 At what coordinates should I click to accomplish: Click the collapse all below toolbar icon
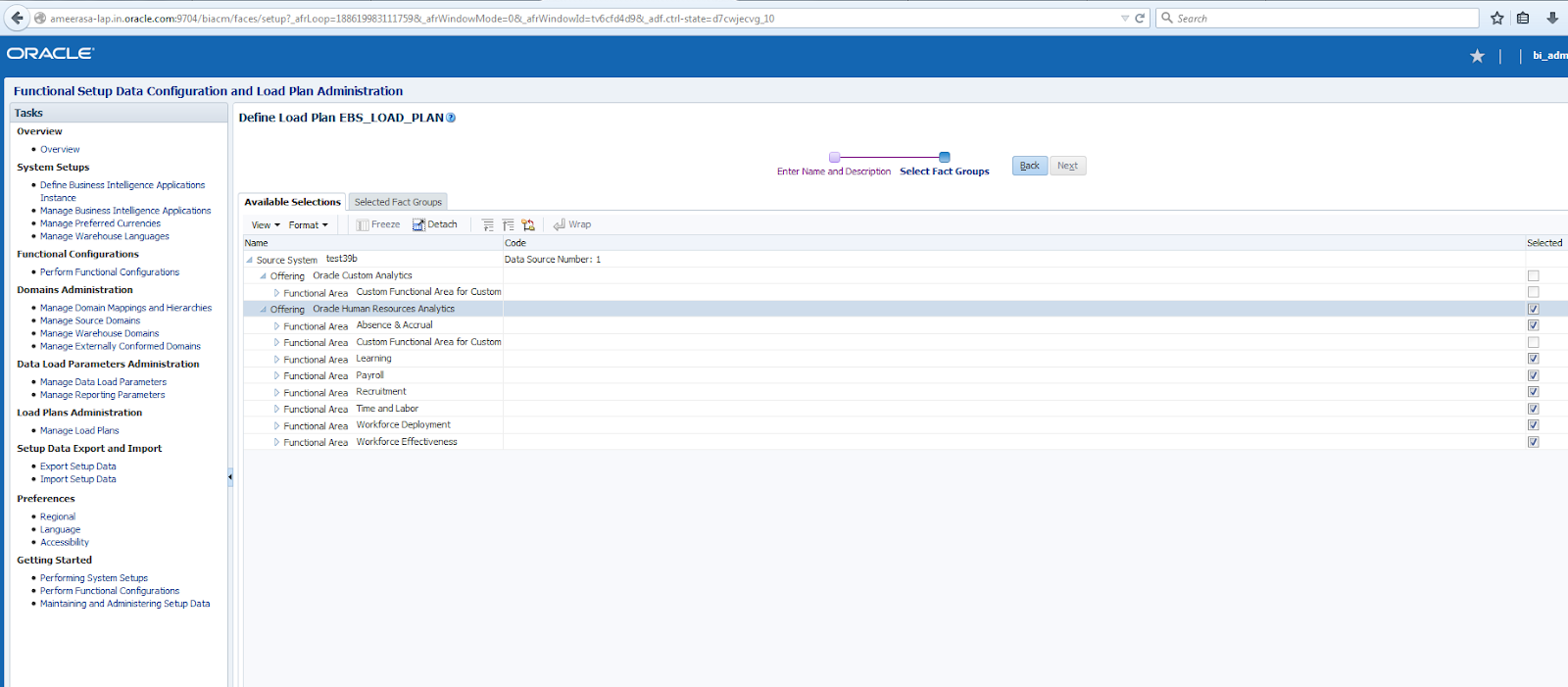pyautogui.click(x=508, y=224)
